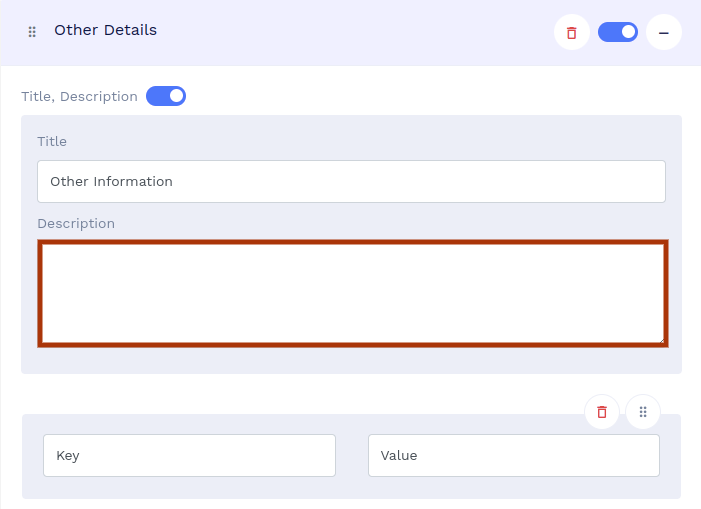Remove the Key/Value row with trash icon
Image resolution: width=701 pixels, height=509 pixels.
click(x=602, y=412)
